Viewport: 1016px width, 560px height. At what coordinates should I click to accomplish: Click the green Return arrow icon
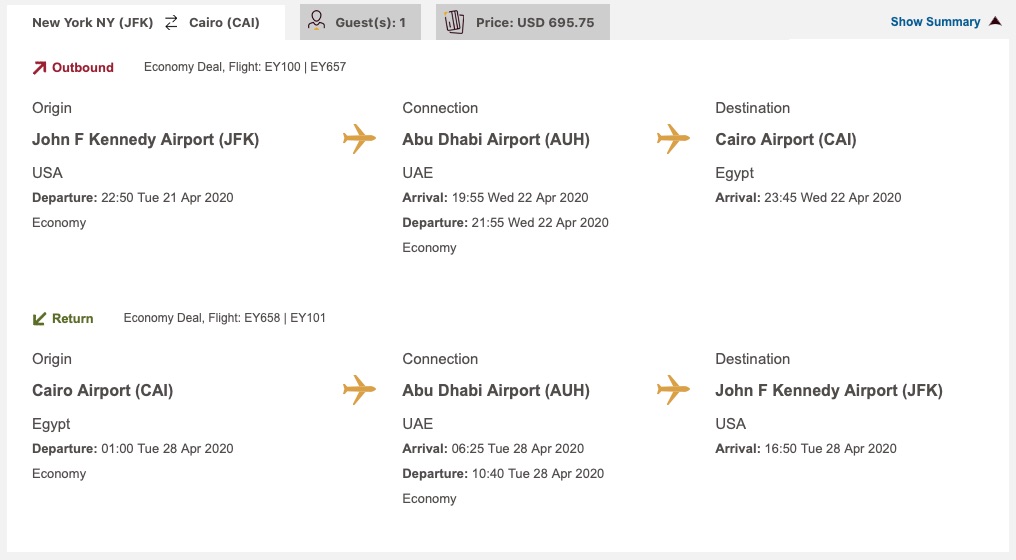[40, 319]
